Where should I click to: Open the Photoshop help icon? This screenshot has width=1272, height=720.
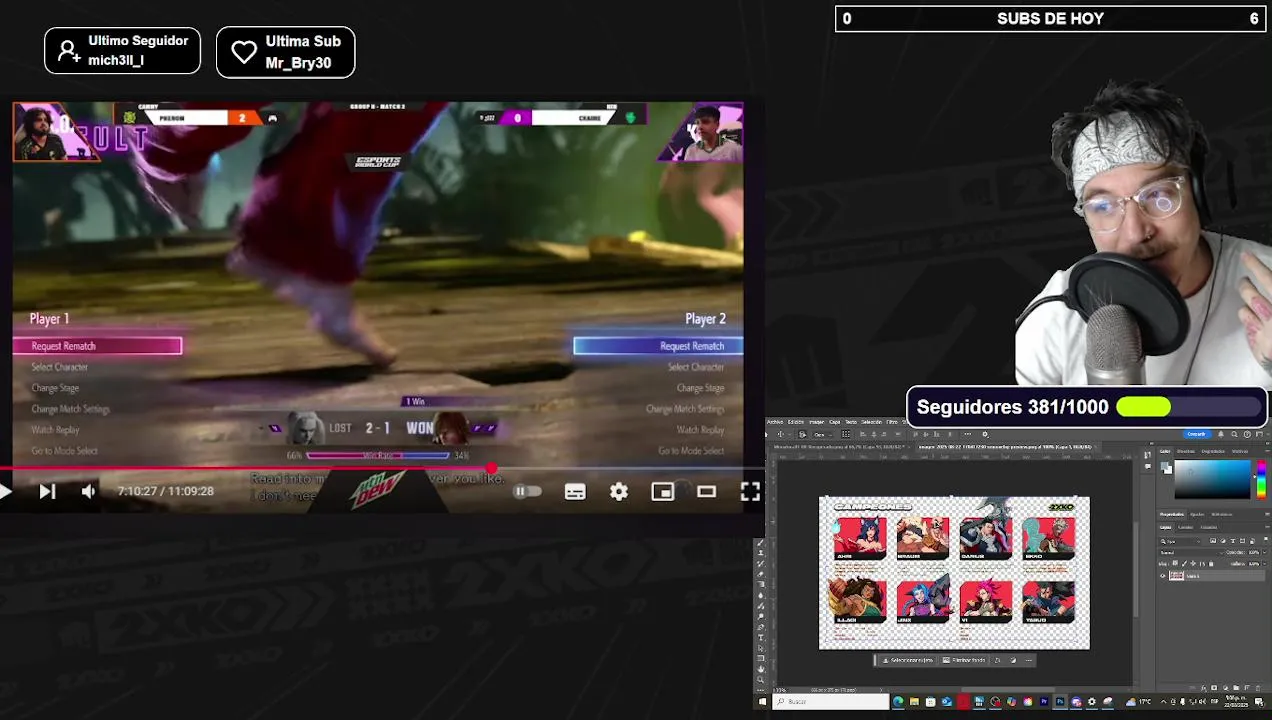click(x=1247, y=434)
